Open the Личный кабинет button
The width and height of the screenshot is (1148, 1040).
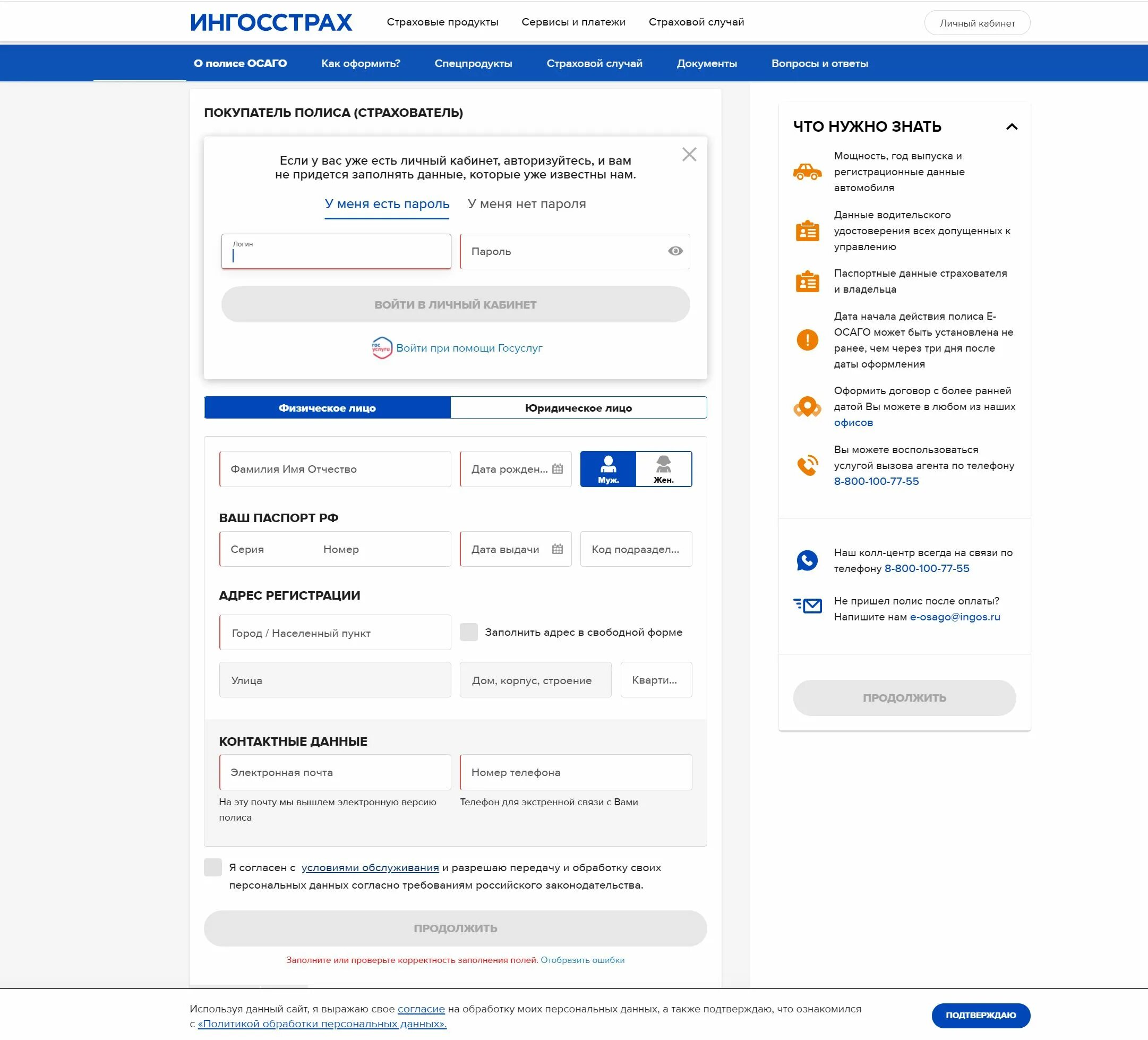[x=976, y=23]
